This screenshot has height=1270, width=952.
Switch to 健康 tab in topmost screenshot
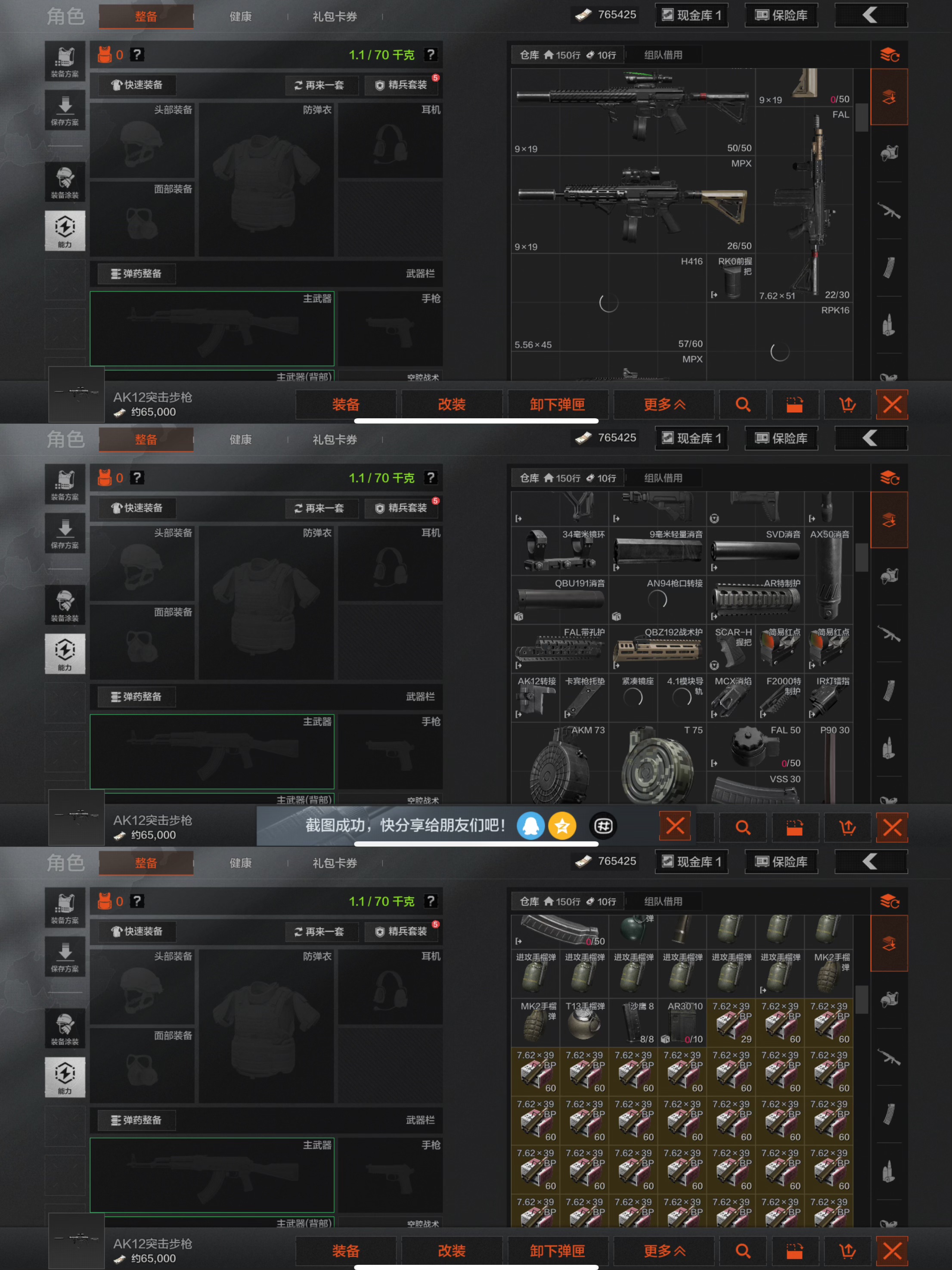pos(240,17)
